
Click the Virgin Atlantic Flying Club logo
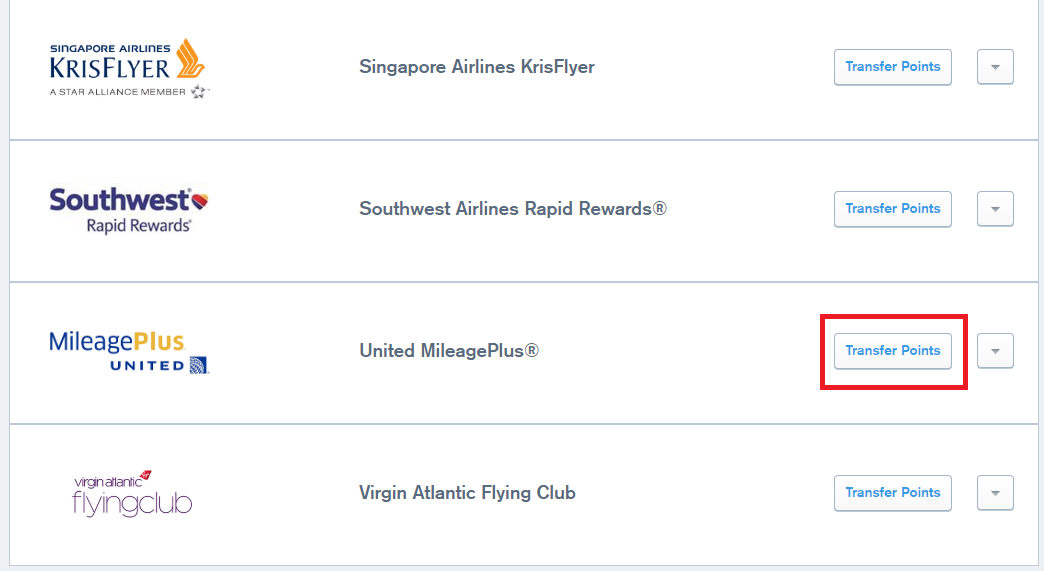coord(132,493)
